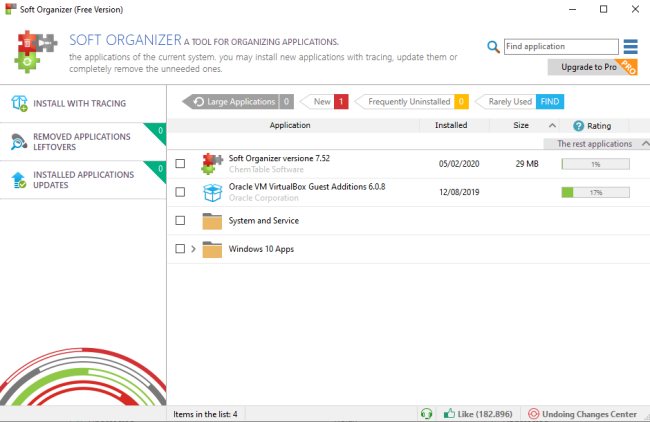The image size is (650, 422).
Task: Click the Undoing Changes Center target icon
Action: [534, 413]
